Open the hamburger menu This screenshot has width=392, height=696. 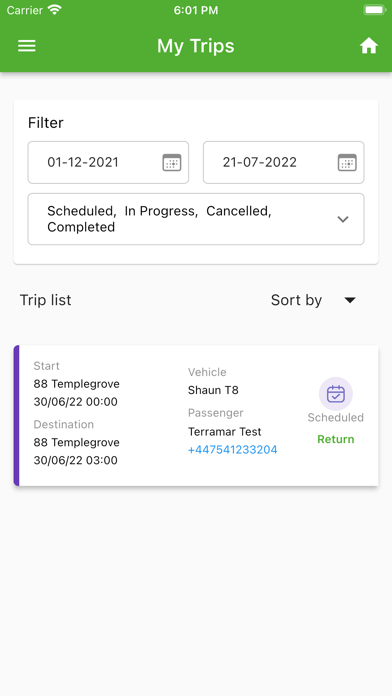(27, 46)
